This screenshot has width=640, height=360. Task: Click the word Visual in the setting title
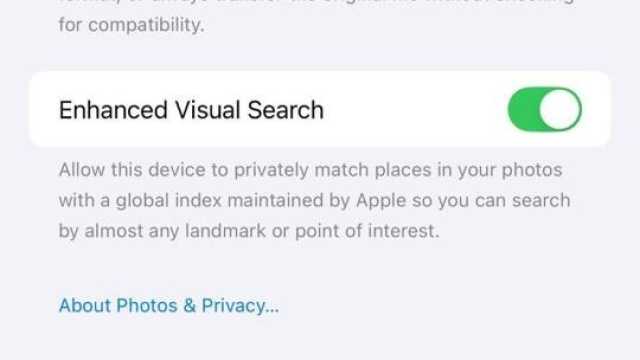[x=207, y=110]
